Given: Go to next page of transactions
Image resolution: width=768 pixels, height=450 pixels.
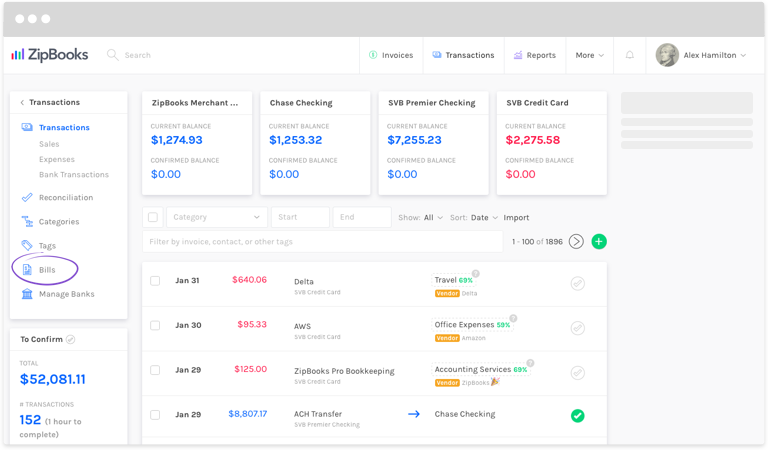Looking at the screenshot, I should pyautogui.click(x=576, y=241).
